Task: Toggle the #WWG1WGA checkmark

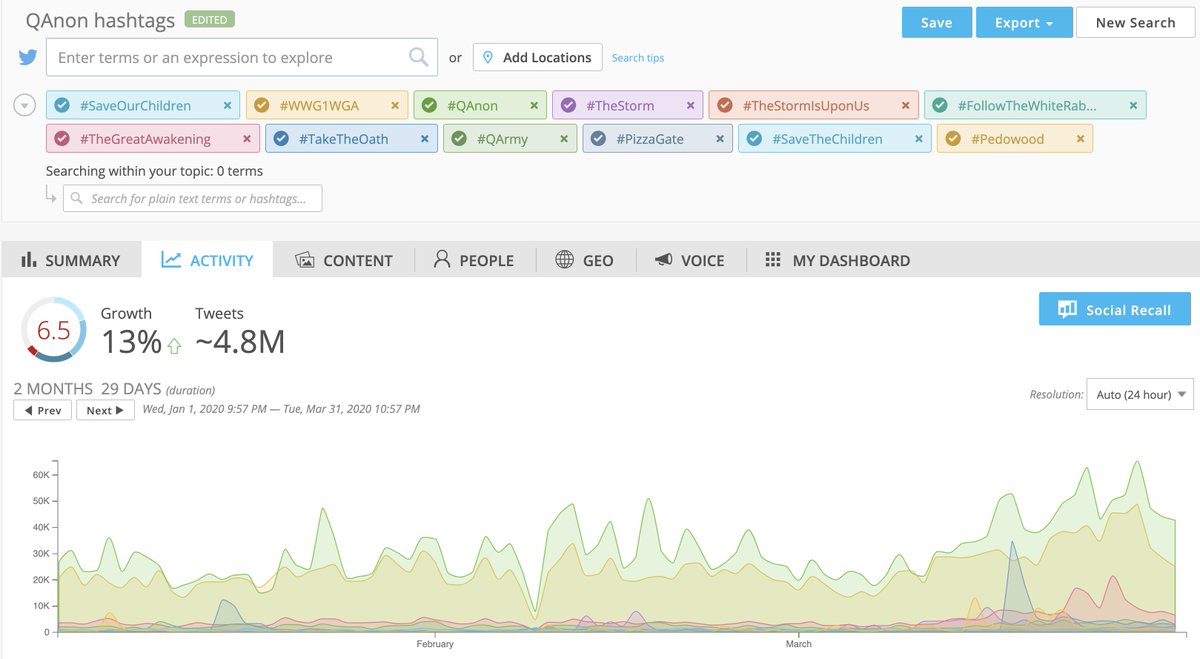Action: click(262, 105)
